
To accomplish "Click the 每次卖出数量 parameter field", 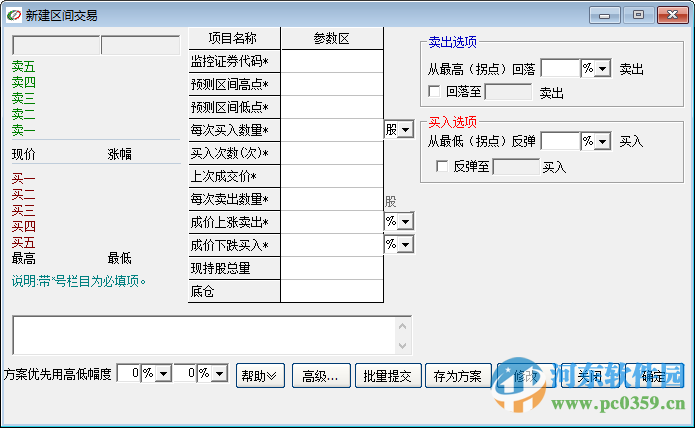I will 332,199.
